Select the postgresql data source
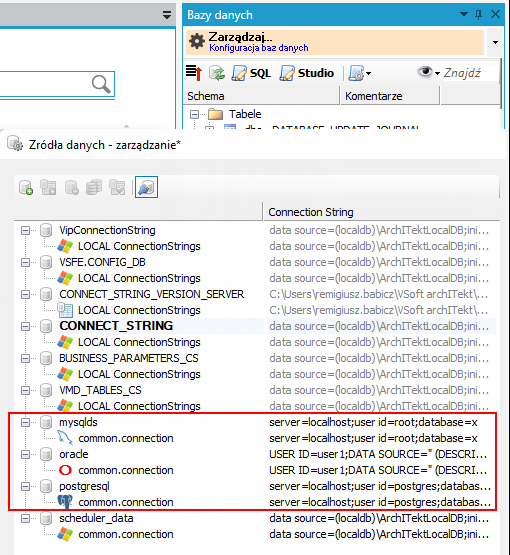 [x=84, y=486]
